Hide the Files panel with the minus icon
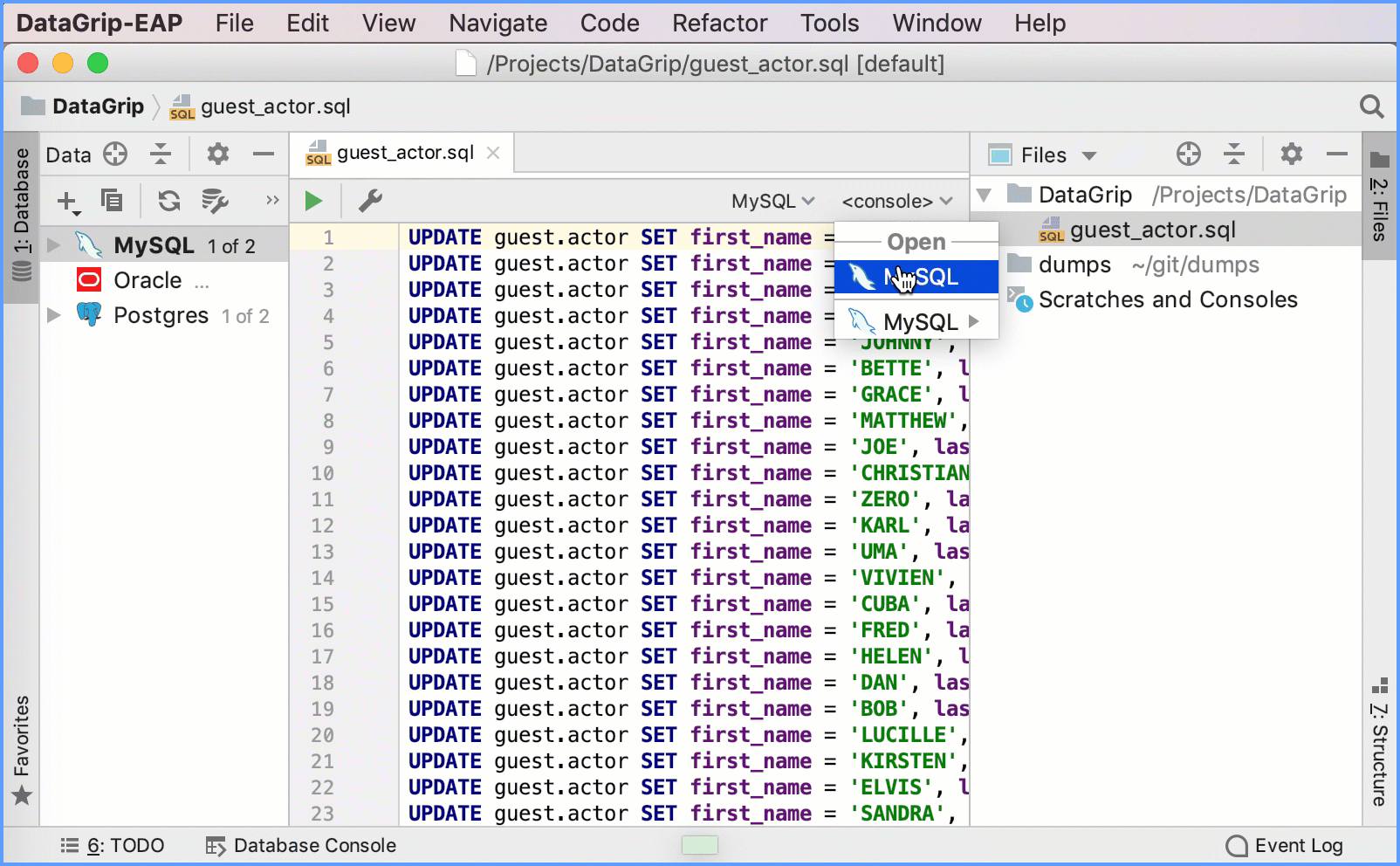The width and height of the screenshot is (1400, 866). (1337, 155)
